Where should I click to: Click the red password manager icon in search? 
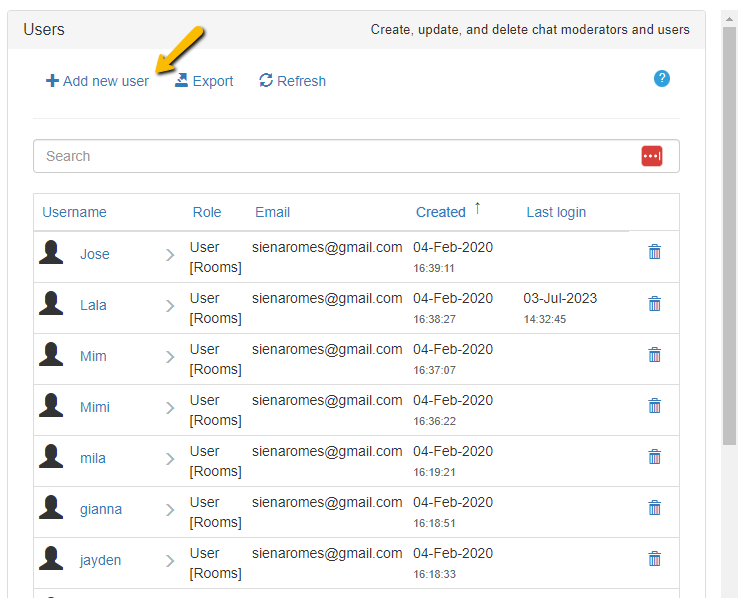pyautogui.click(x=652, y=156)
